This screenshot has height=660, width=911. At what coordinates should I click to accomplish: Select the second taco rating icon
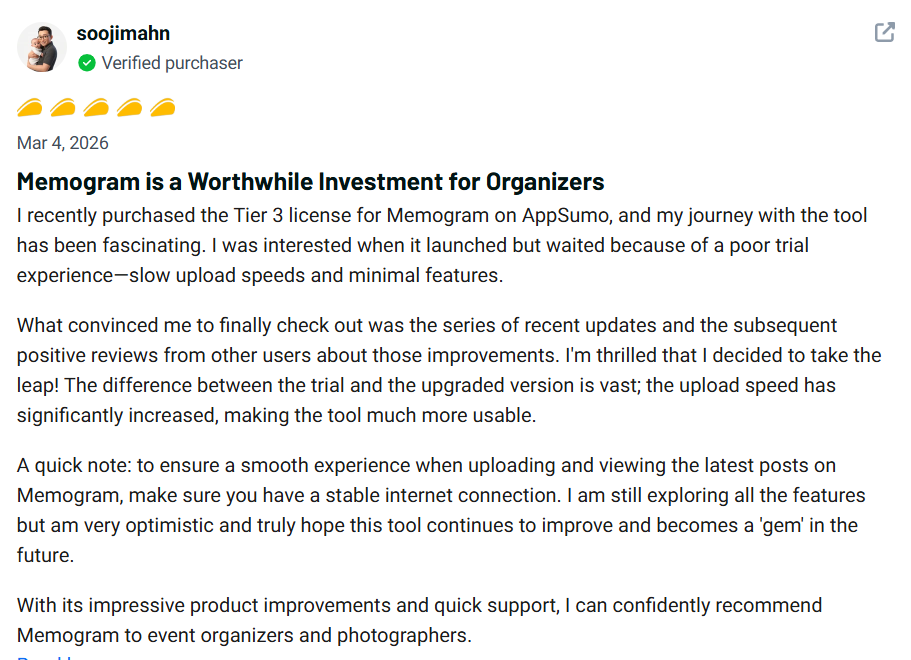pyautogui.click(x=63, y=107)
